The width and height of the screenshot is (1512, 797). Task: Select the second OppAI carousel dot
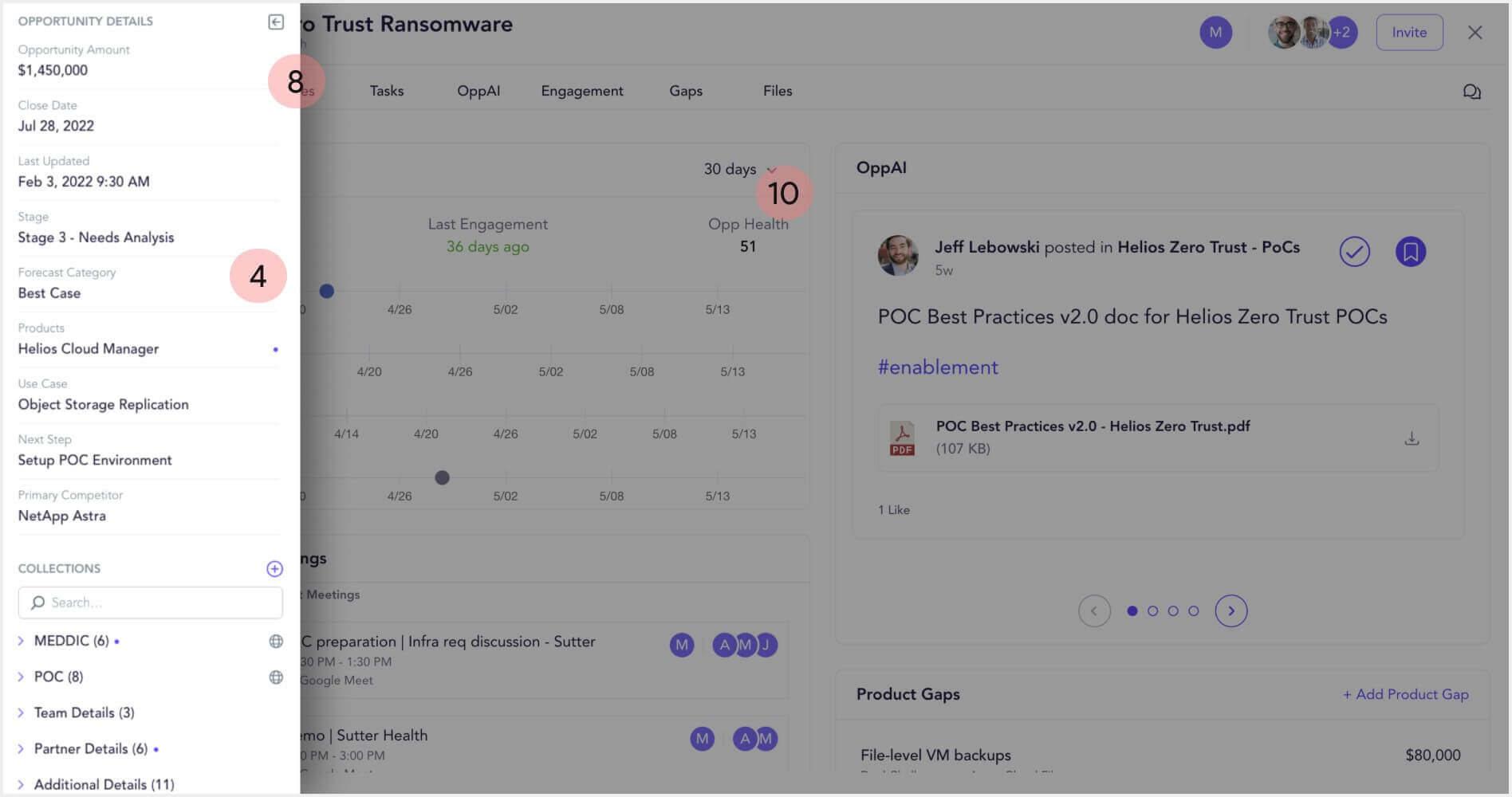pyautogui.click(x=1152, y=611)
